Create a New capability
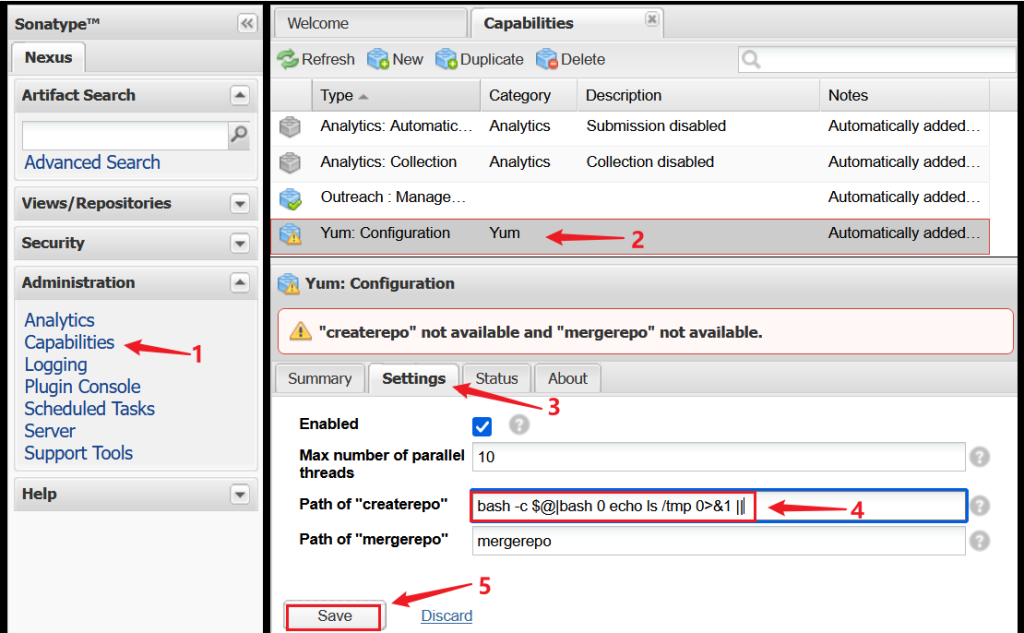 tap(395, 59)
